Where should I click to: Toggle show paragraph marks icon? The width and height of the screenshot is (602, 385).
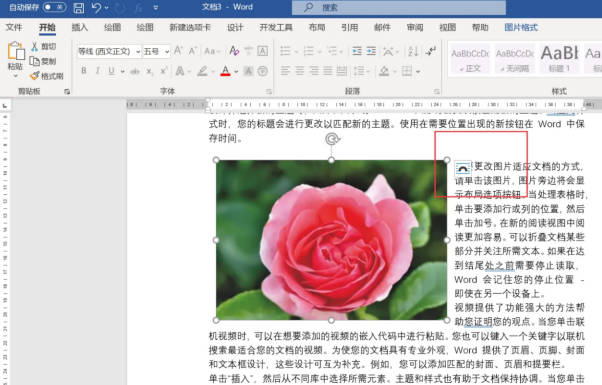point(430,51)
